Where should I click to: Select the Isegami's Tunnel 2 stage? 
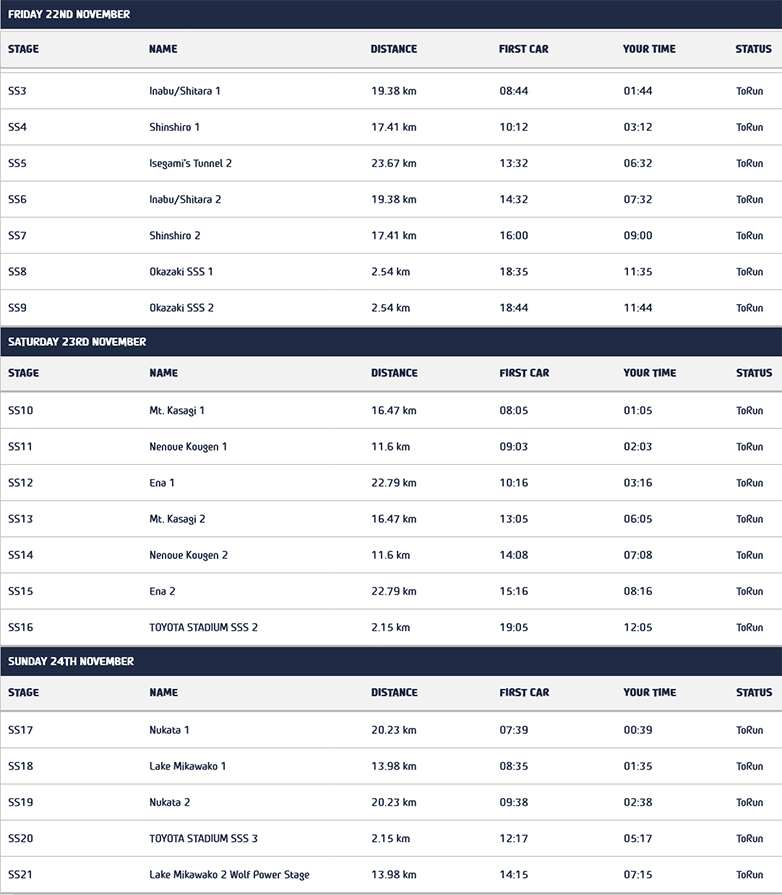(190, 163)
